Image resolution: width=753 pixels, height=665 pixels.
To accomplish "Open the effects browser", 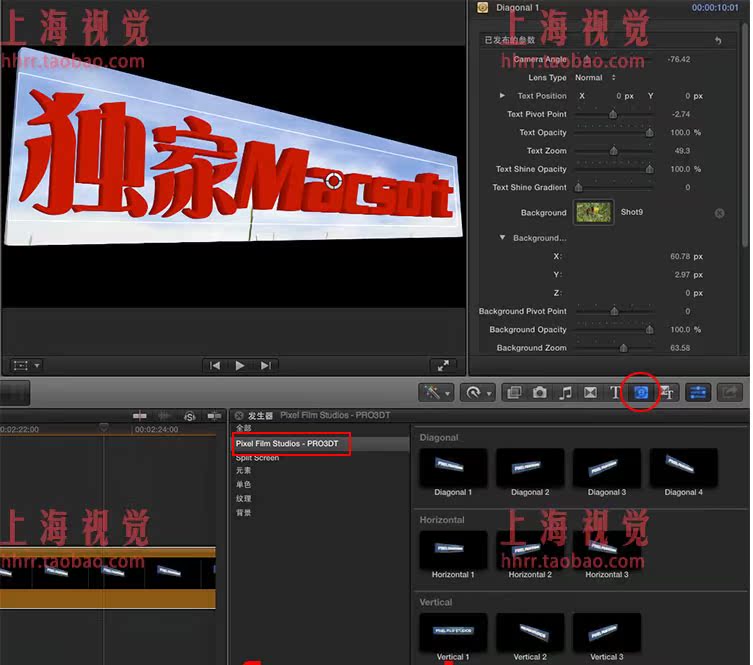I will [x=514, y=393].
